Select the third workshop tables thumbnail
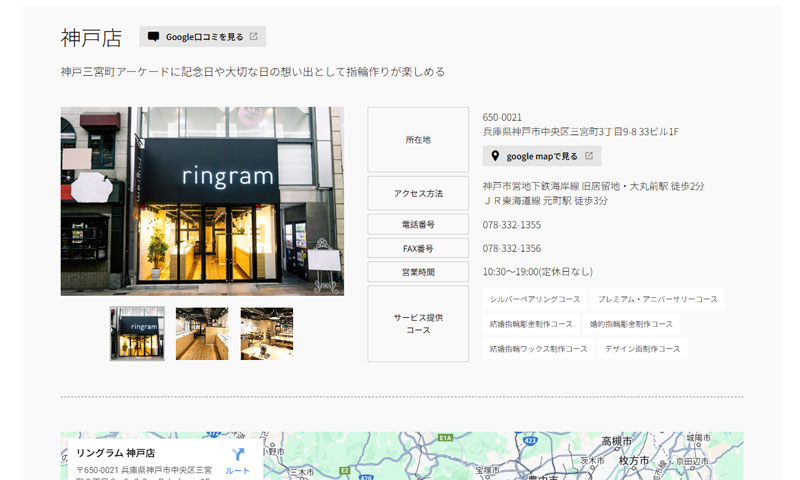800x480 pixels. [x=267, y=334]
